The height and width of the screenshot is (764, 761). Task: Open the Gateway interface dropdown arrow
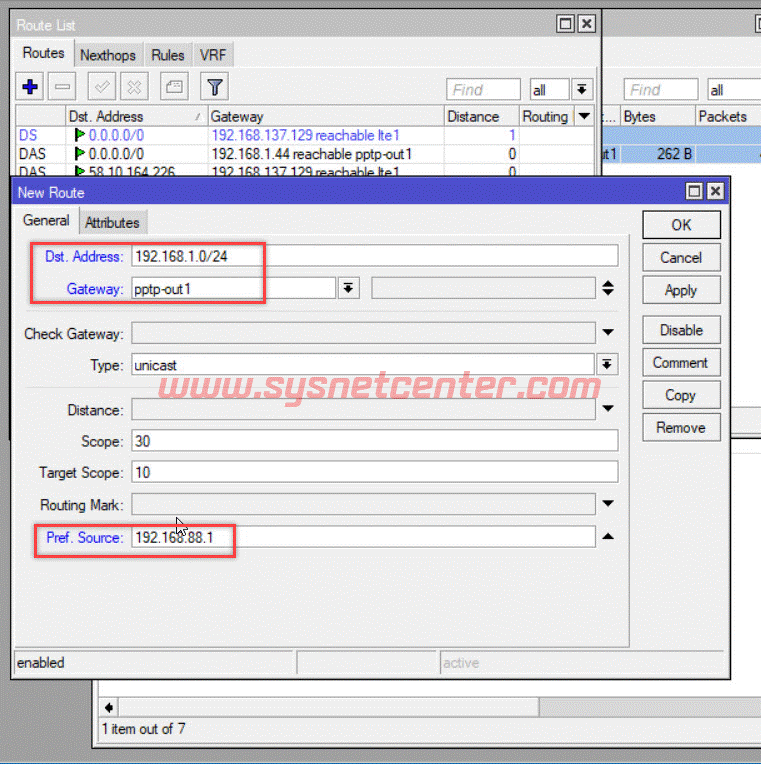tap(348, 288)
